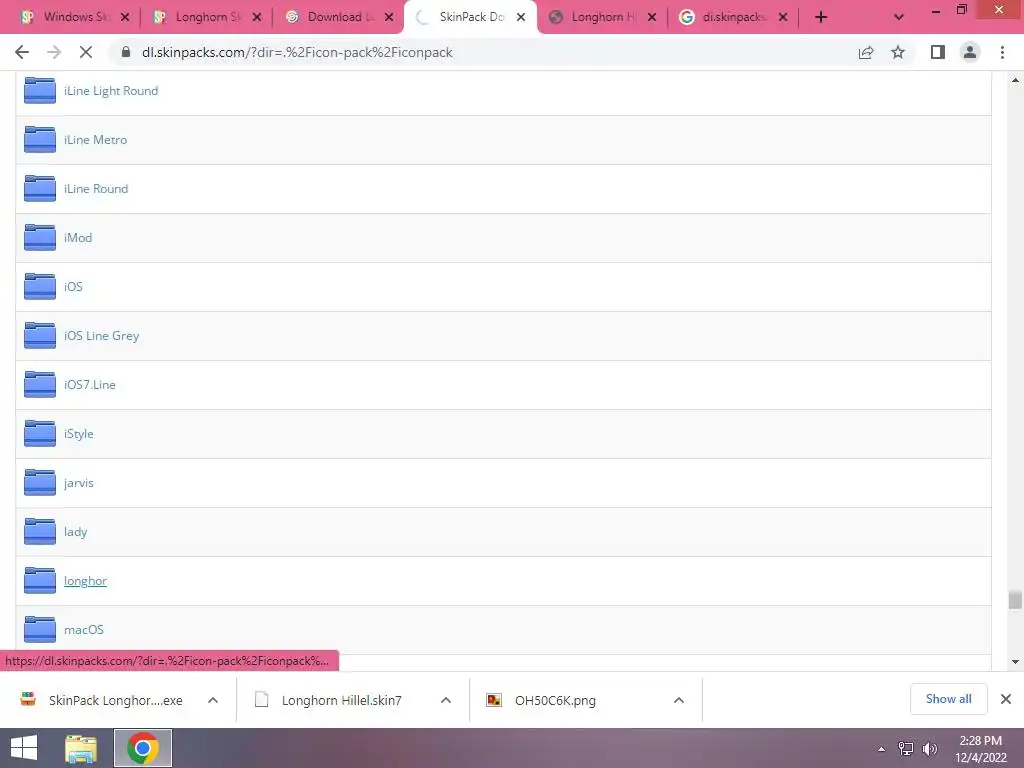Viewport: 1024px width, 768px height.
Task: Open the macOS folder link
Action: pos(84,630)
